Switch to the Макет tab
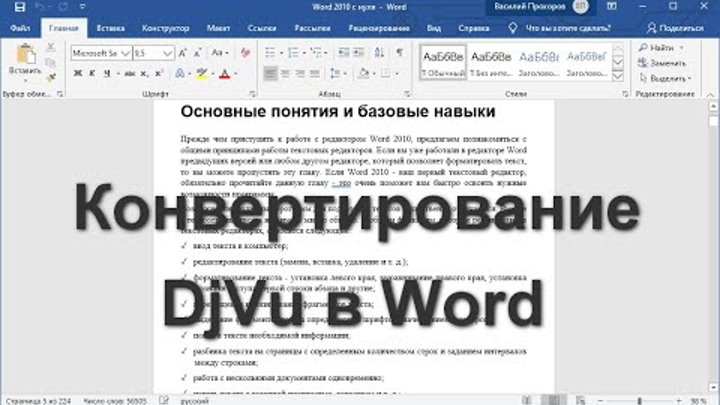This screenshot has height=405, width=720. click(218, 28)
